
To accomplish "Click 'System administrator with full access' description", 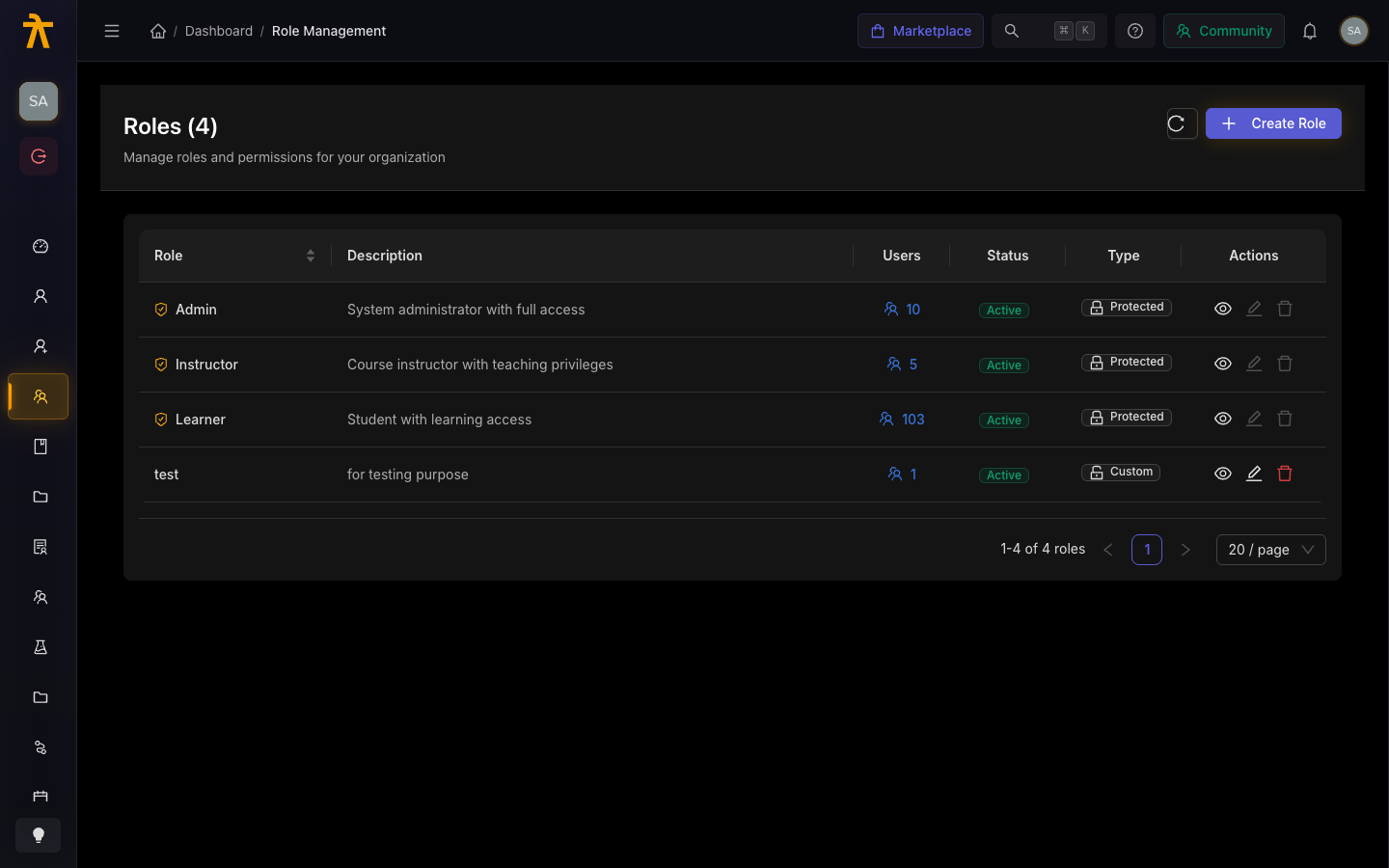I will [x=466, y=310].
